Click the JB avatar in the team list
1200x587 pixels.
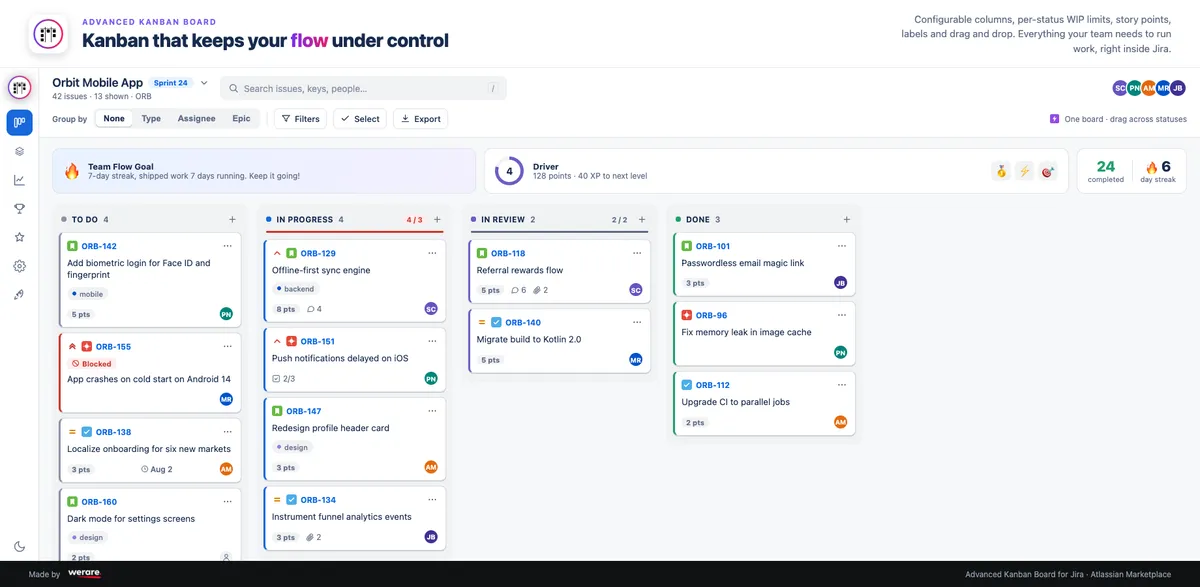pos(1178,88)
